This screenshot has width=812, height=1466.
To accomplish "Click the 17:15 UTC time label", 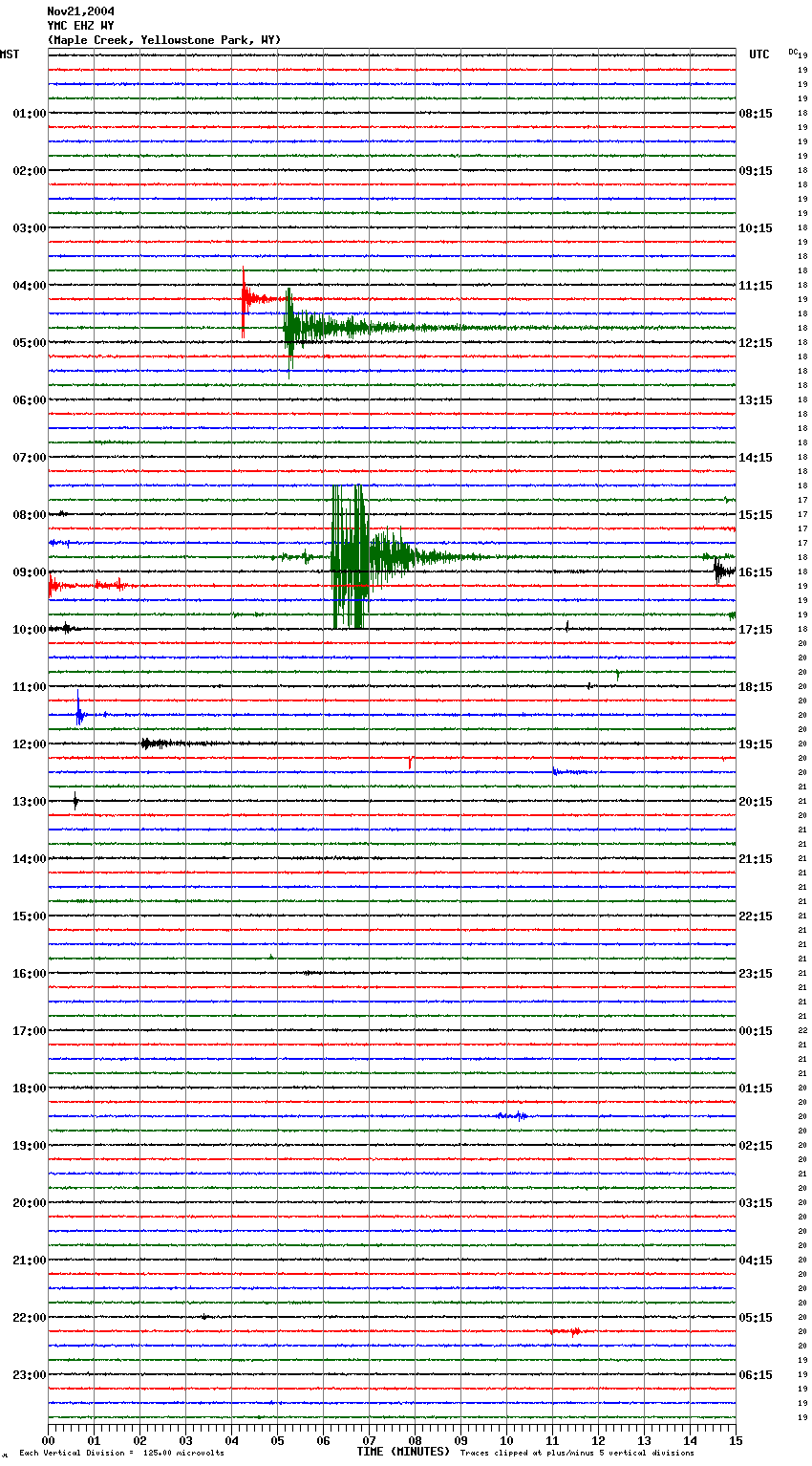I will click(x=756, y=630).
